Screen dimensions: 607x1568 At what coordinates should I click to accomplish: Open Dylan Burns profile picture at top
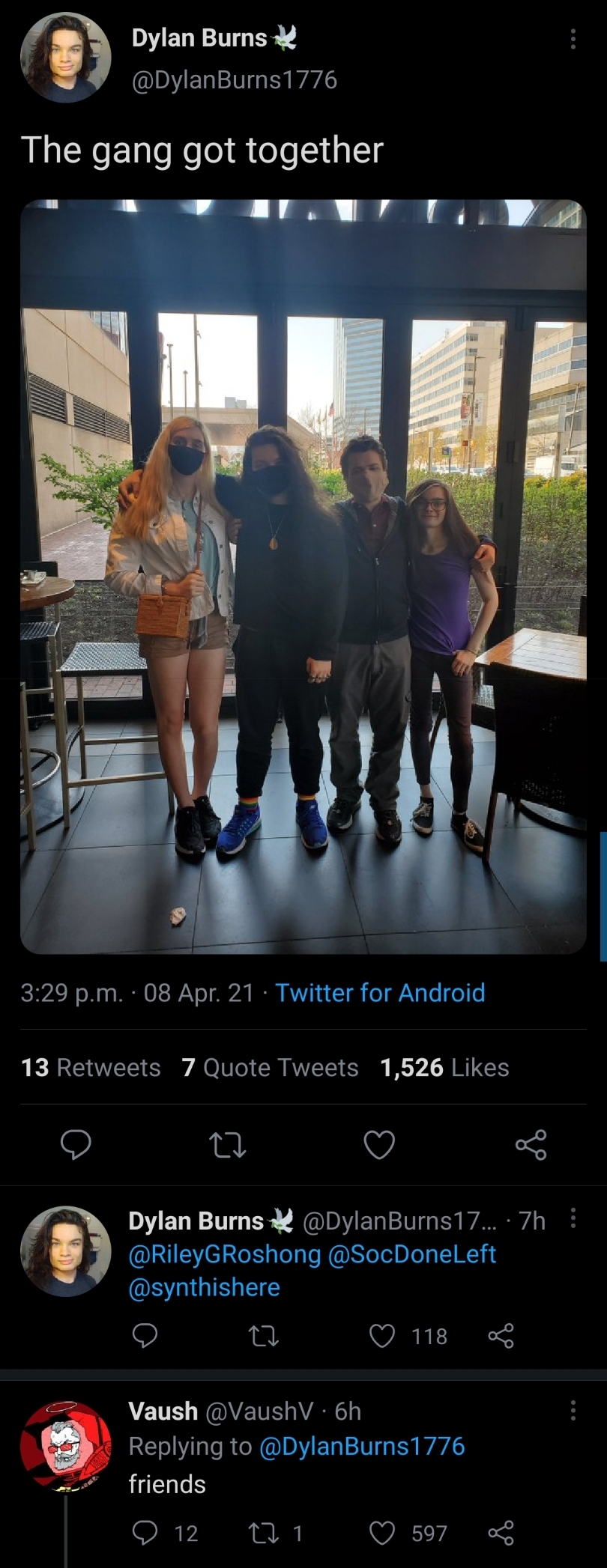coord(66,58)
